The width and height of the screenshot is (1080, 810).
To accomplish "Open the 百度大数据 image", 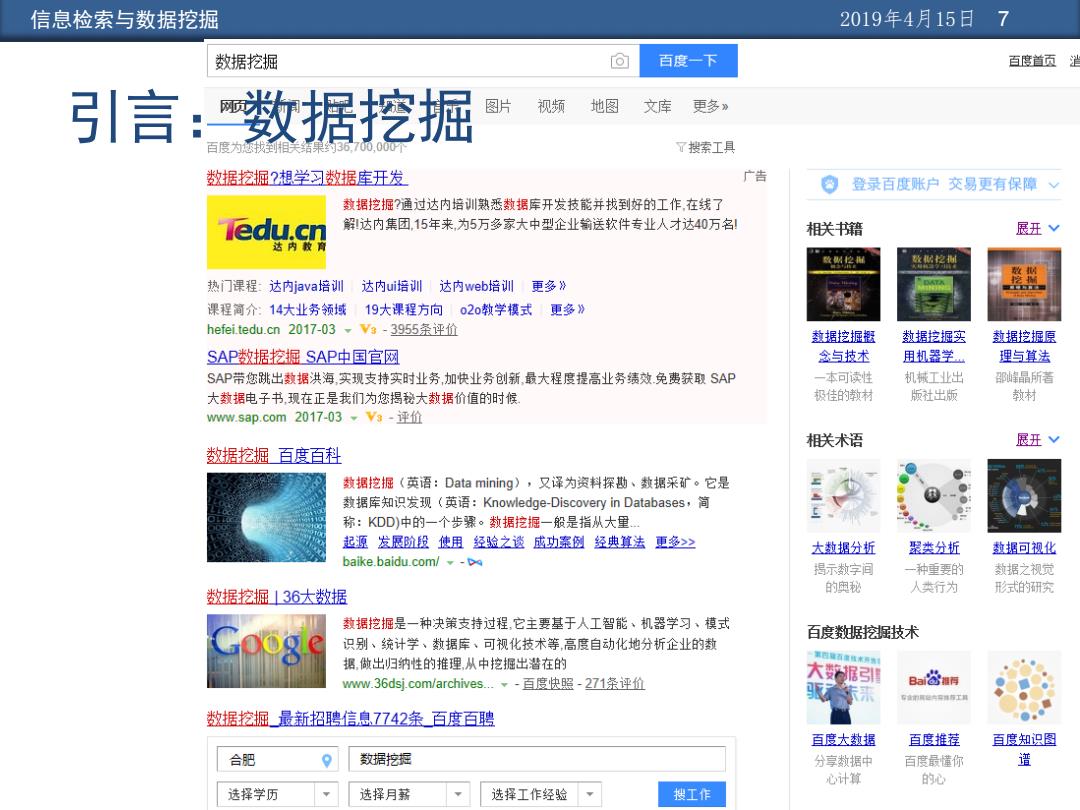I will 843,687.
